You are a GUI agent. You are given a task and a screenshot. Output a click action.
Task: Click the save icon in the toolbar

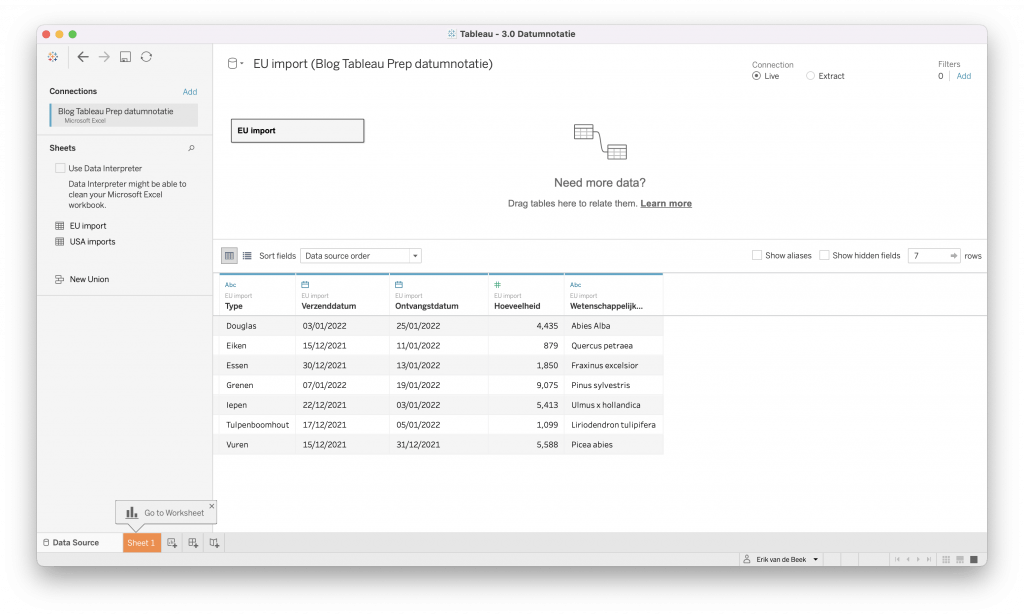coord(125,57)
